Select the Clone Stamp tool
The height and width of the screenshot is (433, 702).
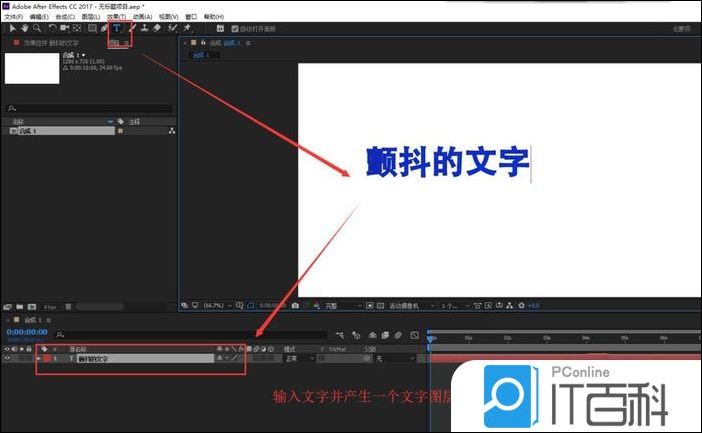(145, 28)
